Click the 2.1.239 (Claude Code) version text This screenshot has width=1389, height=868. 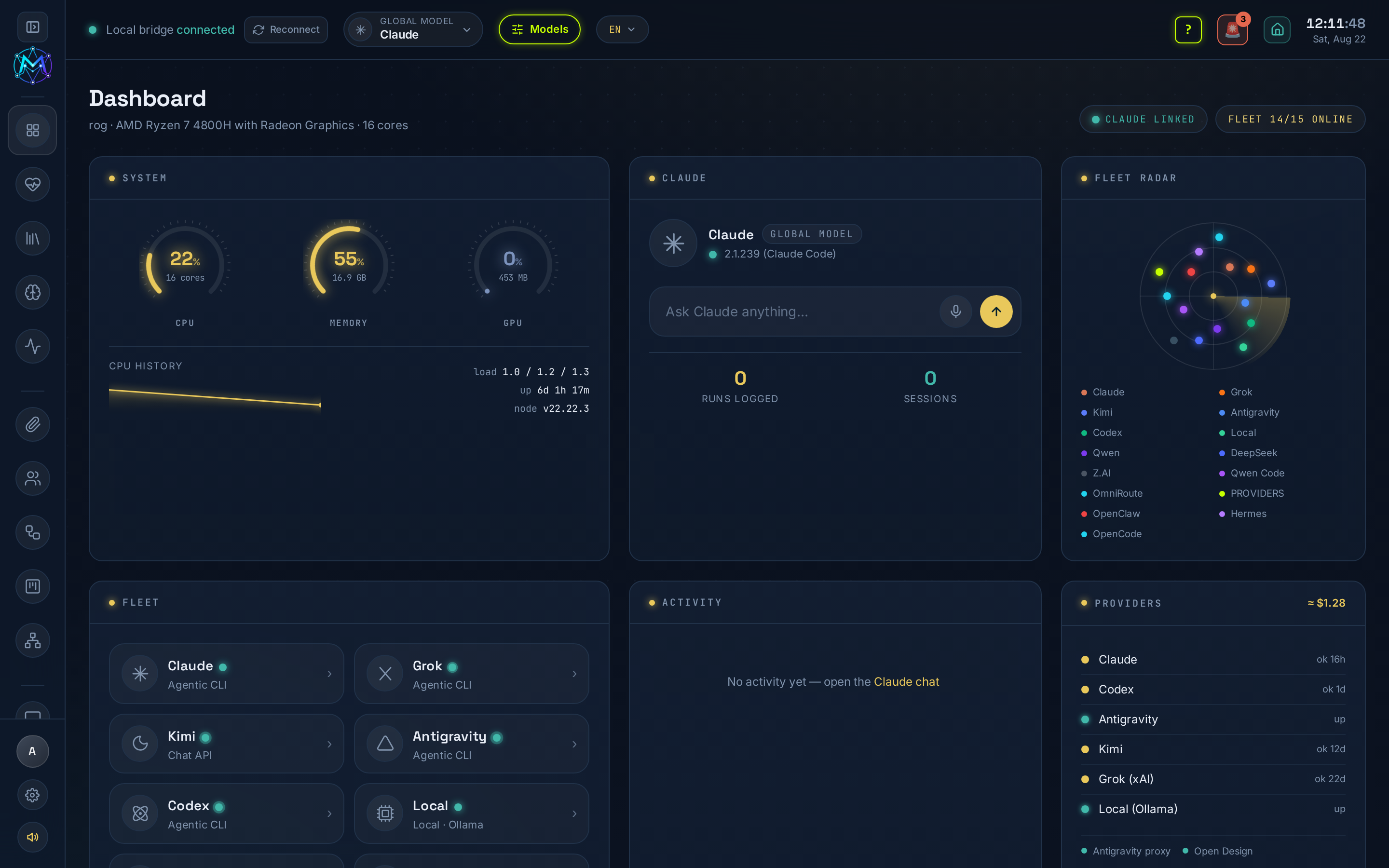tap(780, 254)
